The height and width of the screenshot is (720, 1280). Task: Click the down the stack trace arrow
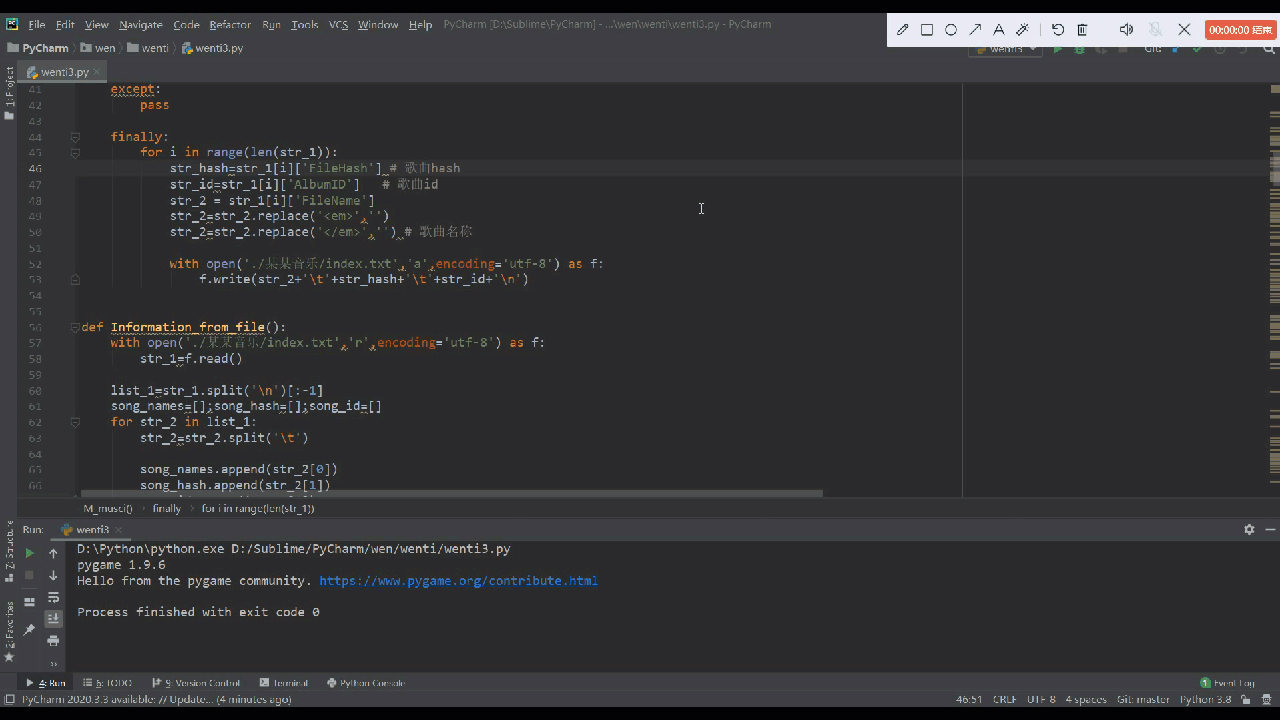coord(53,575)
